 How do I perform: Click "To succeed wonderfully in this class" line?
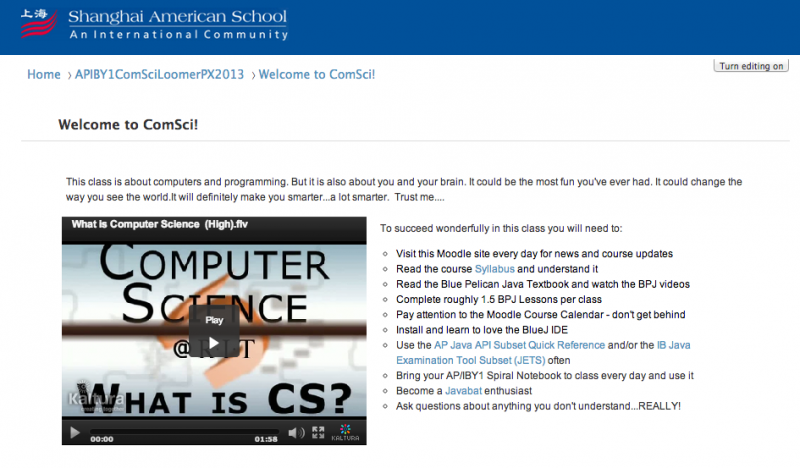(x=501, y=228)
